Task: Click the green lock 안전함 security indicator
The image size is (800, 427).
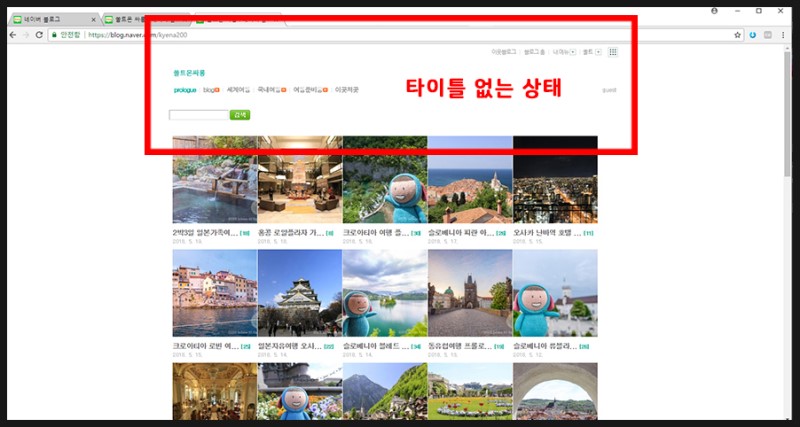Action: tap(66, 35)
